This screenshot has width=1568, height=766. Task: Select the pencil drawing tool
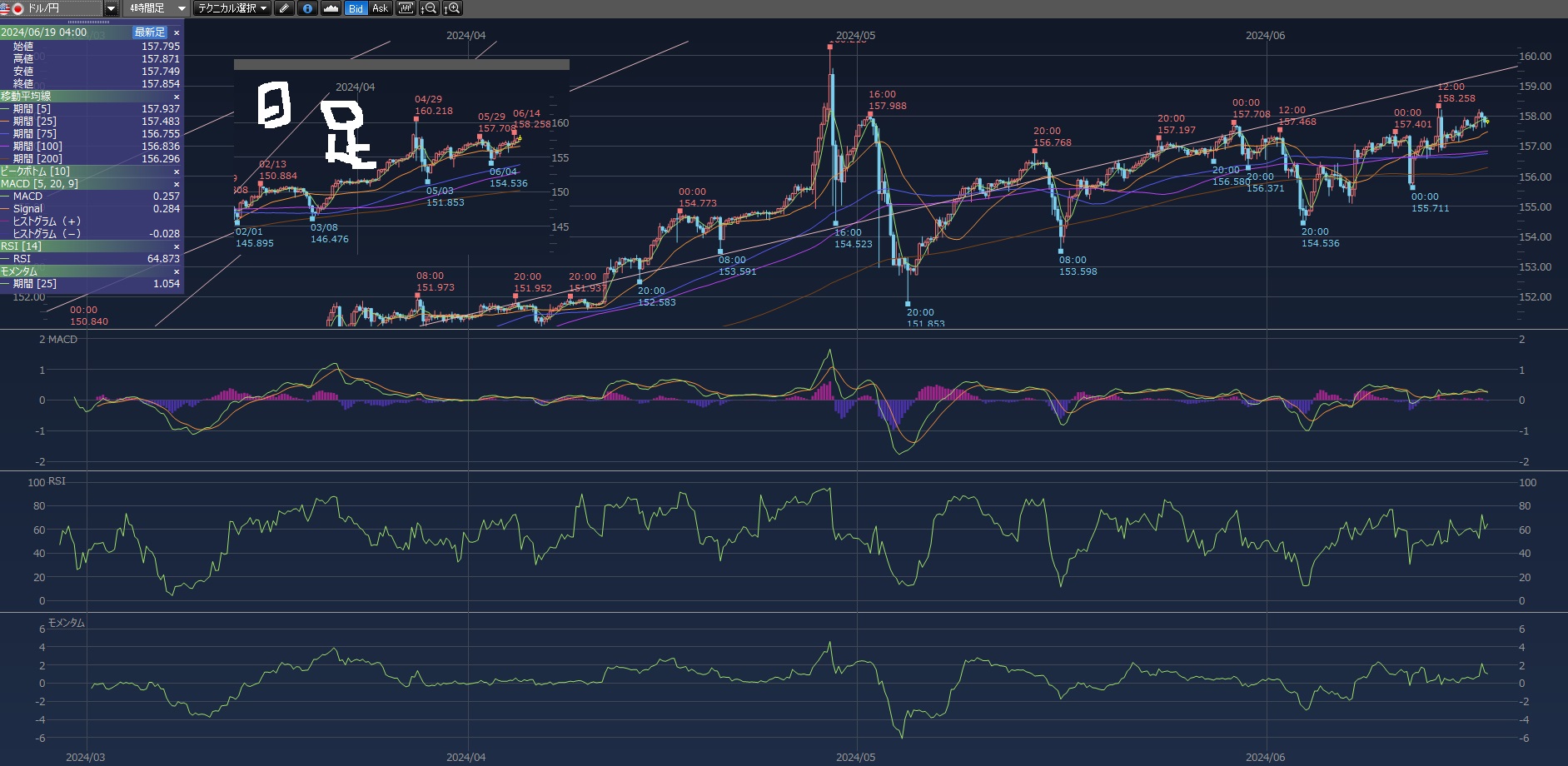(285, 8)
